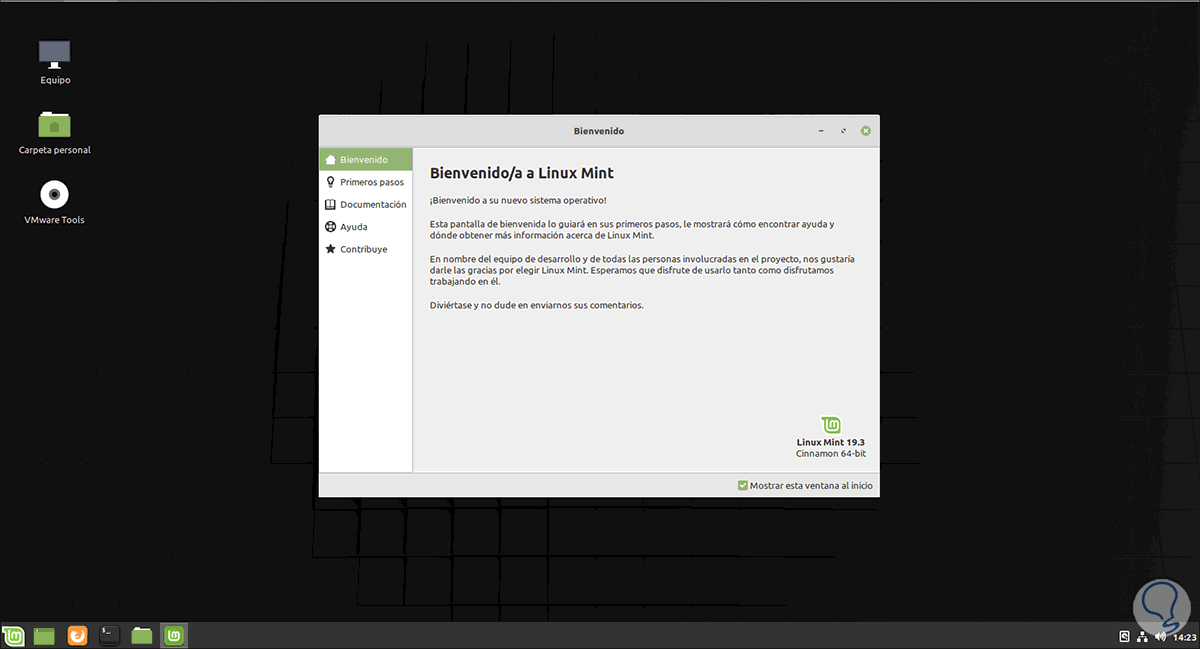Click the clock in the taskbar
Image resolution: width=1200 pixels, height=649 pixels.
[1184, 635]
